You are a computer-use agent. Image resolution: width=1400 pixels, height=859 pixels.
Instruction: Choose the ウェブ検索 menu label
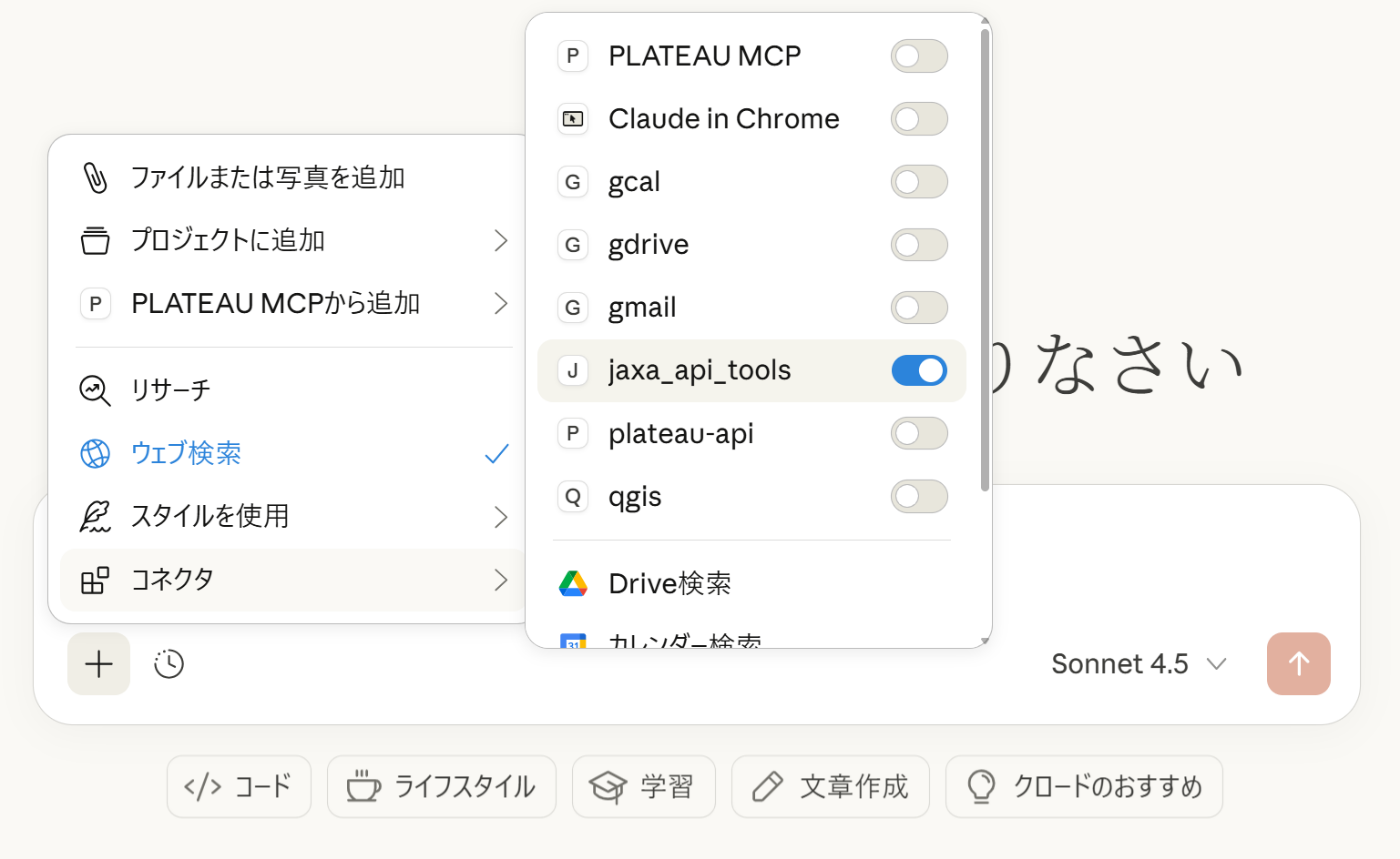[x=186, y=454]
